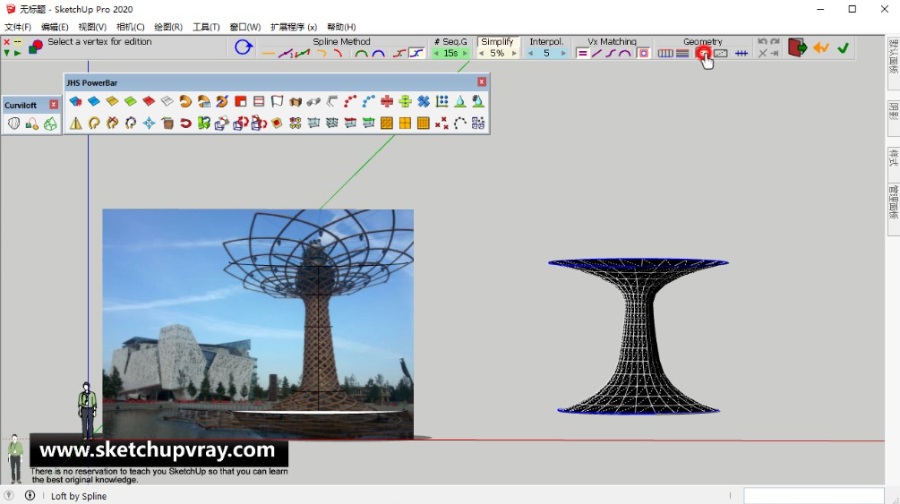900x504 pixels.
Task: Click the white flag icon in JHS PowerBar
Action: pos(277,102)
